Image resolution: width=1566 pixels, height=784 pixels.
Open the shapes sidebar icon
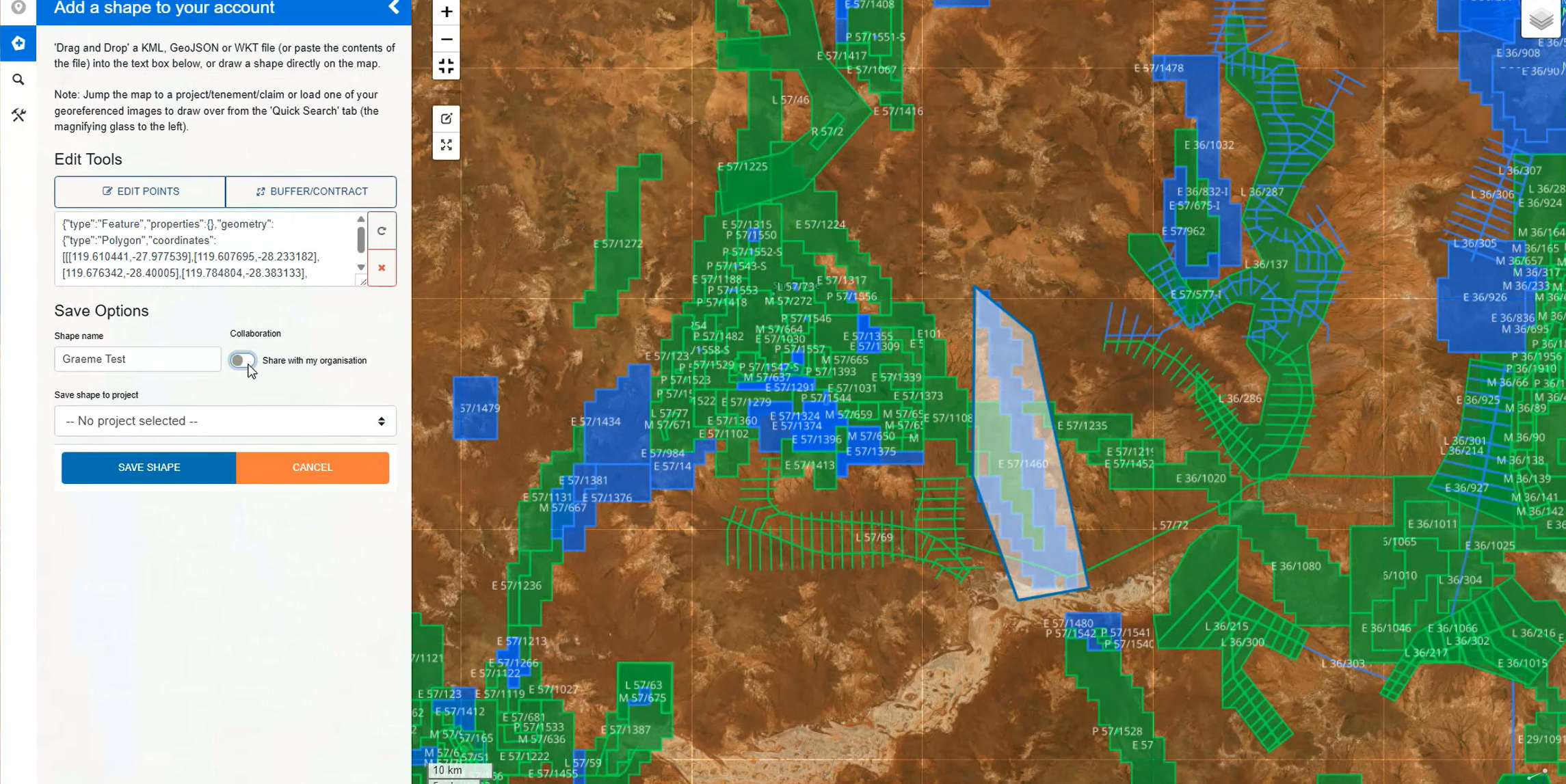pos(18,43)
